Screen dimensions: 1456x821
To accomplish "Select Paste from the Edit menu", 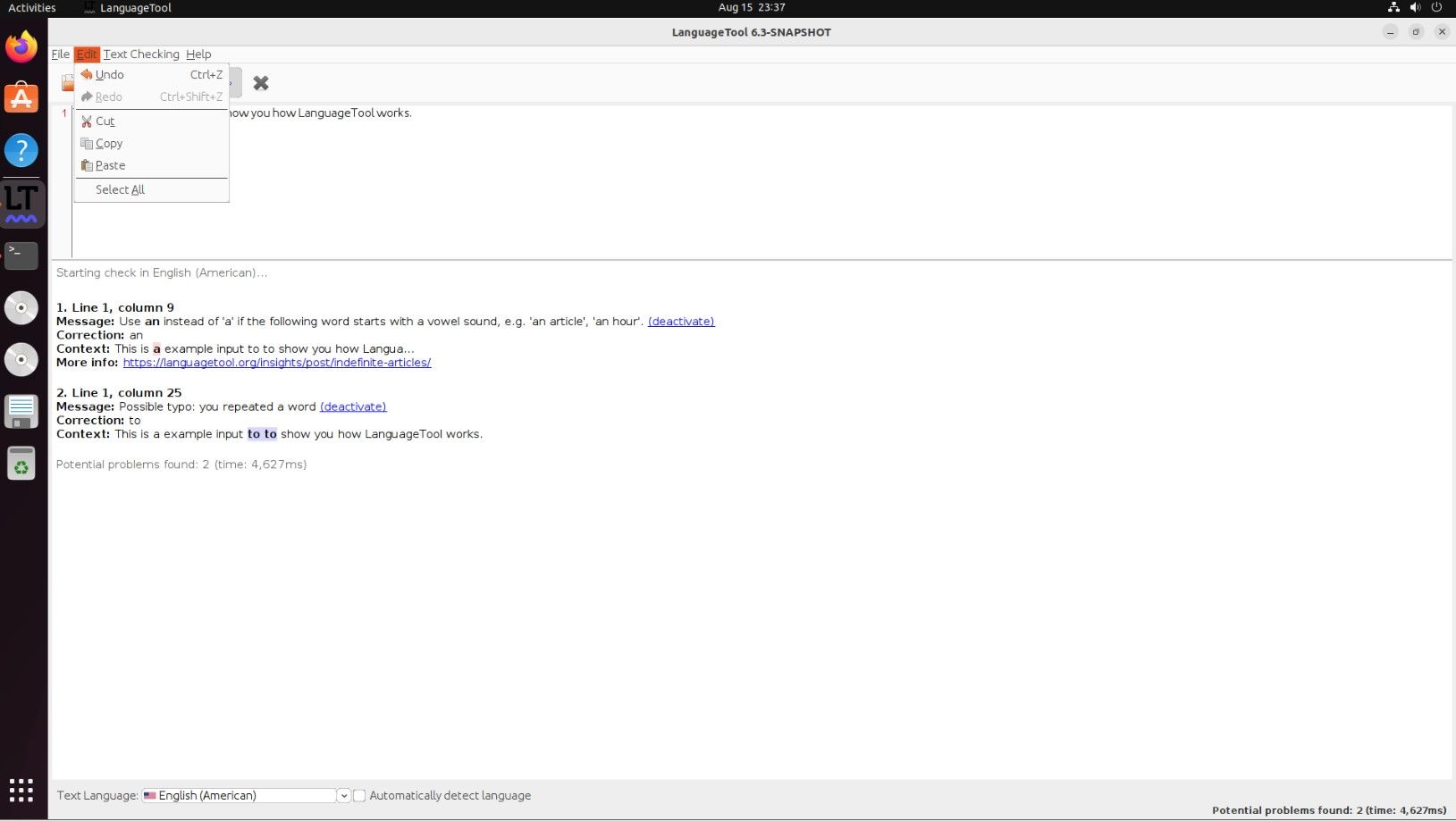I will [x=109, y=165].
